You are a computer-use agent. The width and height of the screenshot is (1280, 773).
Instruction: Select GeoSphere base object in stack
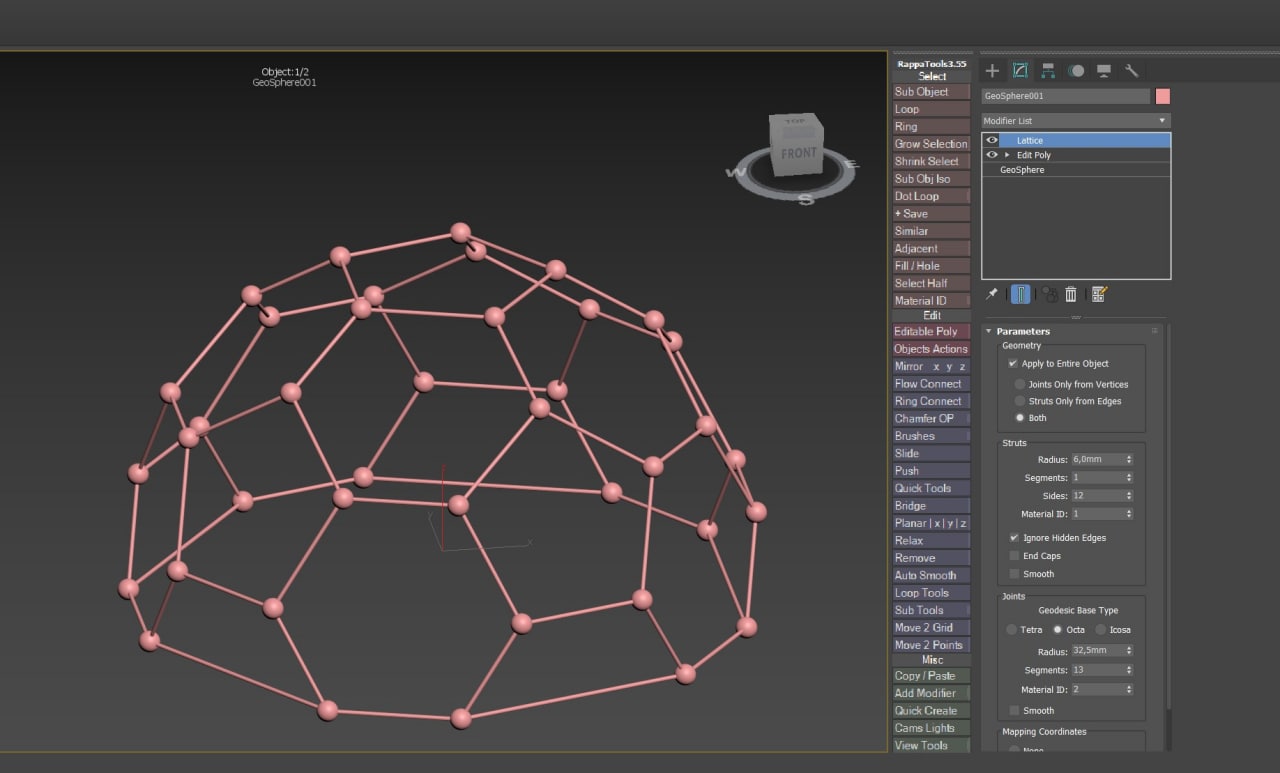coord(1076,170)
